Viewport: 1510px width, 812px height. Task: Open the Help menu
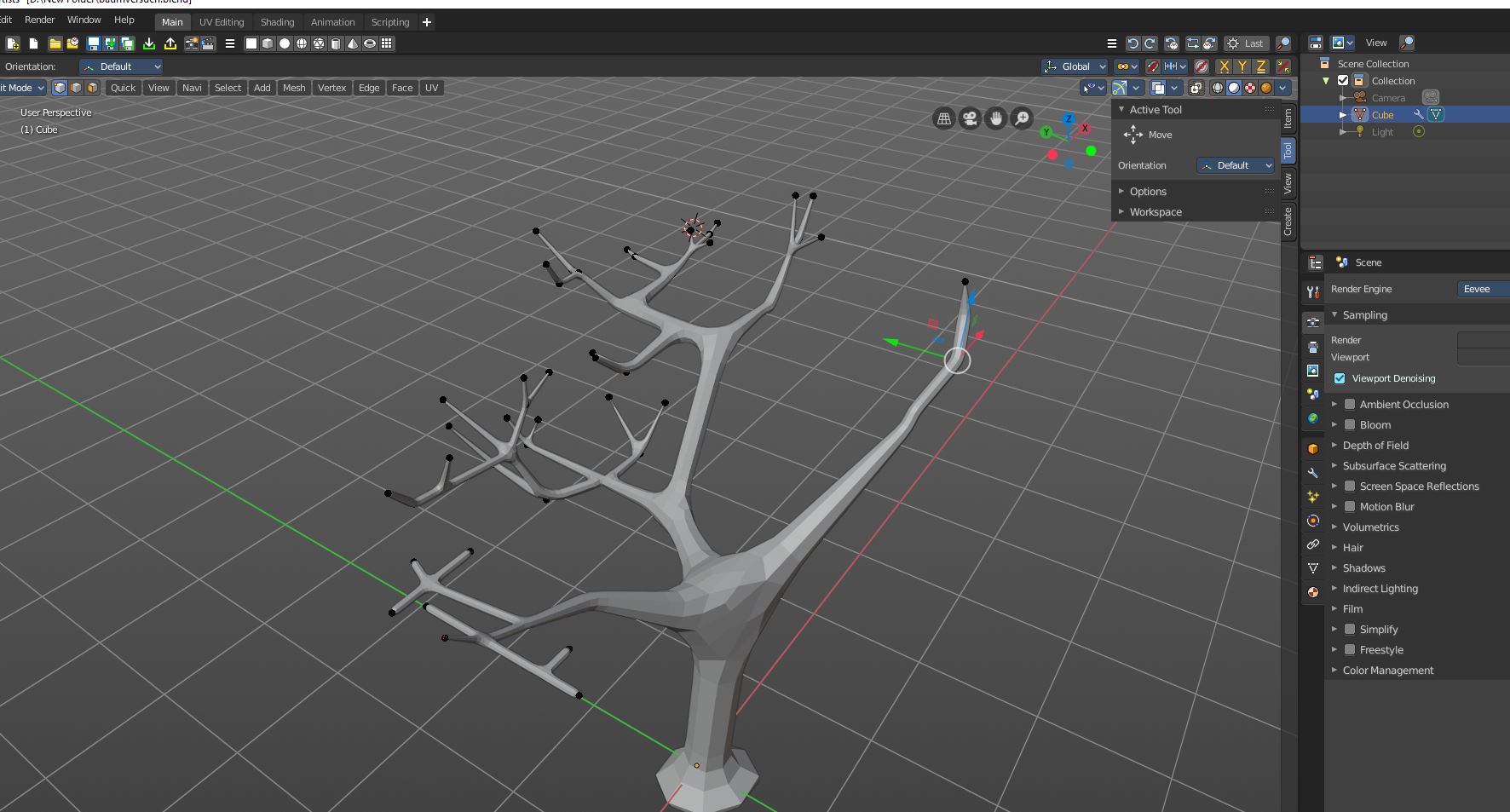124,20
